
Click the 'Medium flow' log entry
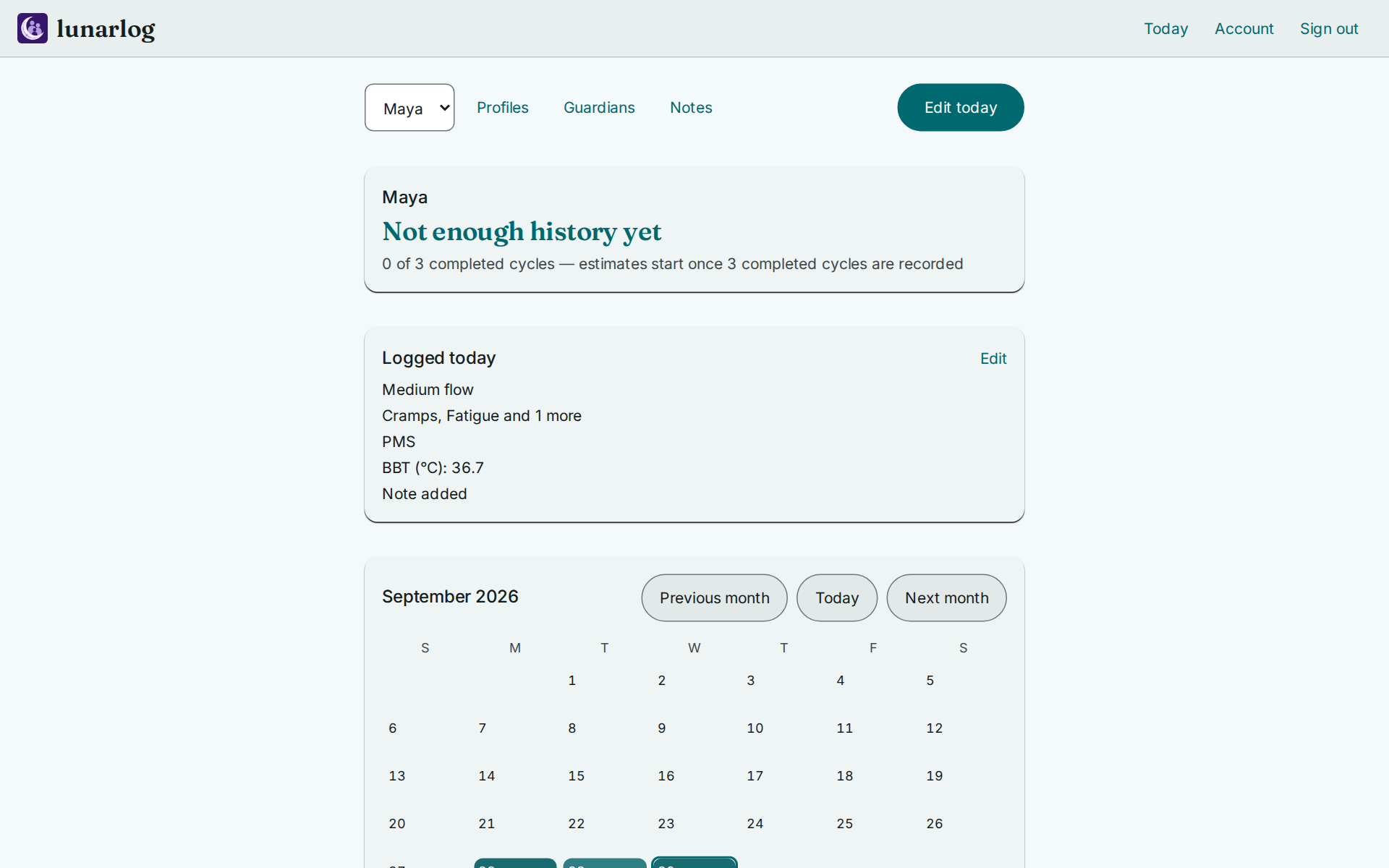point(428,390)
